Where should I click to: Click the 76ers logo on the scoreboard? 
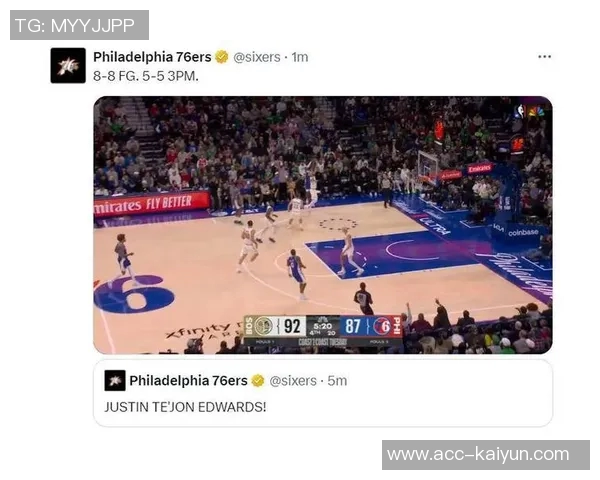point(382,327)
